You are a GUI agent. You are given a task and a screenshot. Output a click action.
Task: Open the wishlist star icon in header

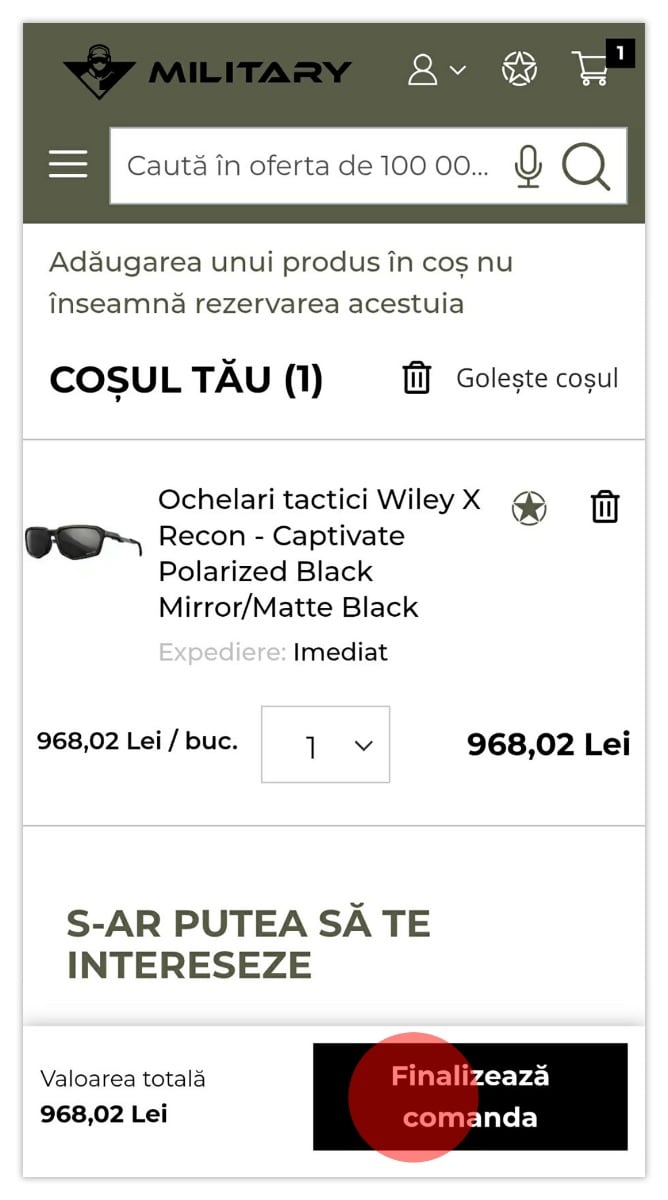pyautogui.click(x=519, y=69)
